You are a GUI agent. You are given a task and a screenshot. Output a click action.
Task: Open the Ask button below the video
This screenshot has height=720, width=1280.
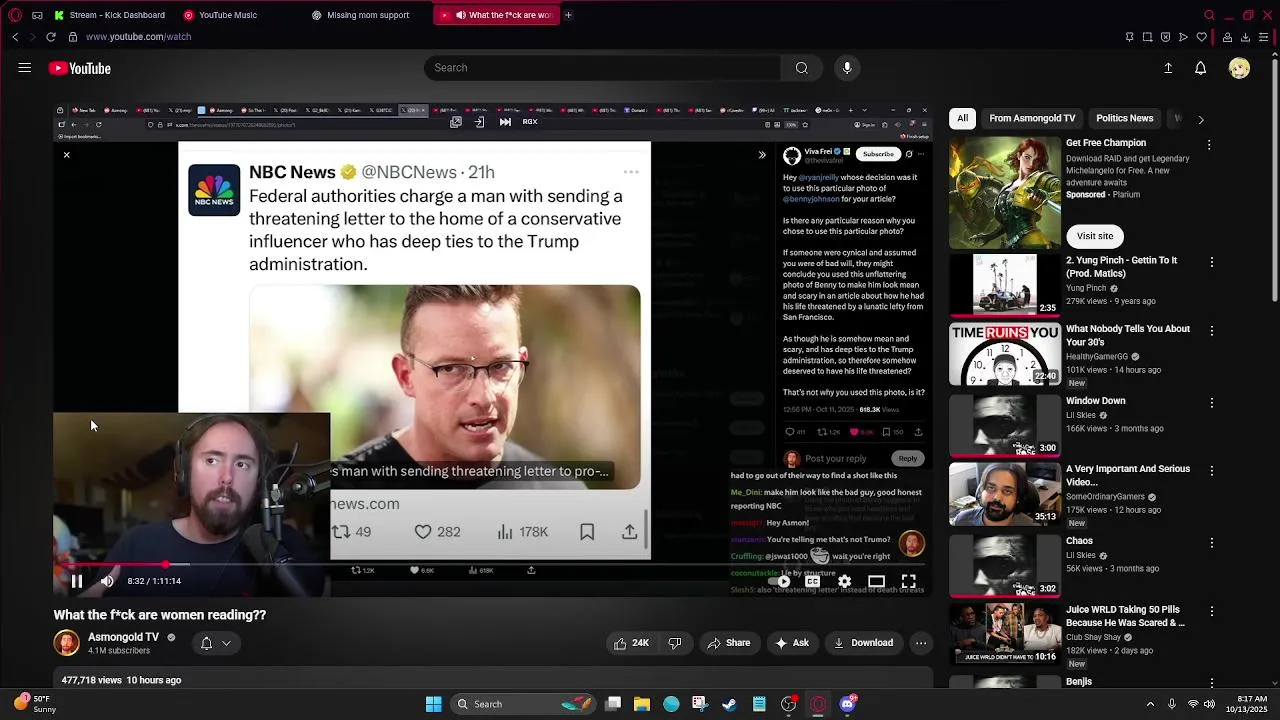(792, 643)
